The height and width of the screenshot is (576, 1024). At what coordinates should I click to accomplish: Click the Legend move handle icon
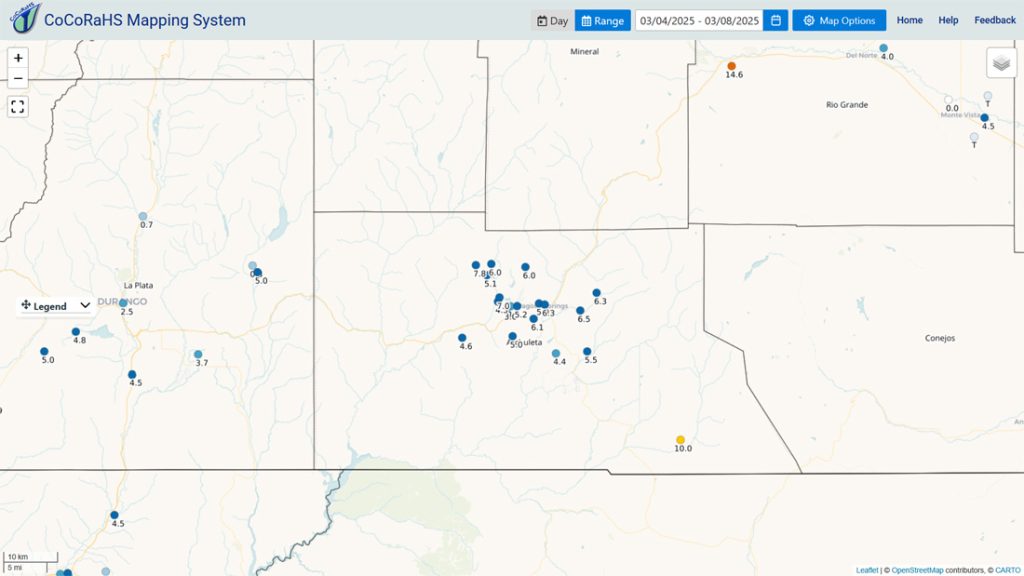[x=25, y=305]
